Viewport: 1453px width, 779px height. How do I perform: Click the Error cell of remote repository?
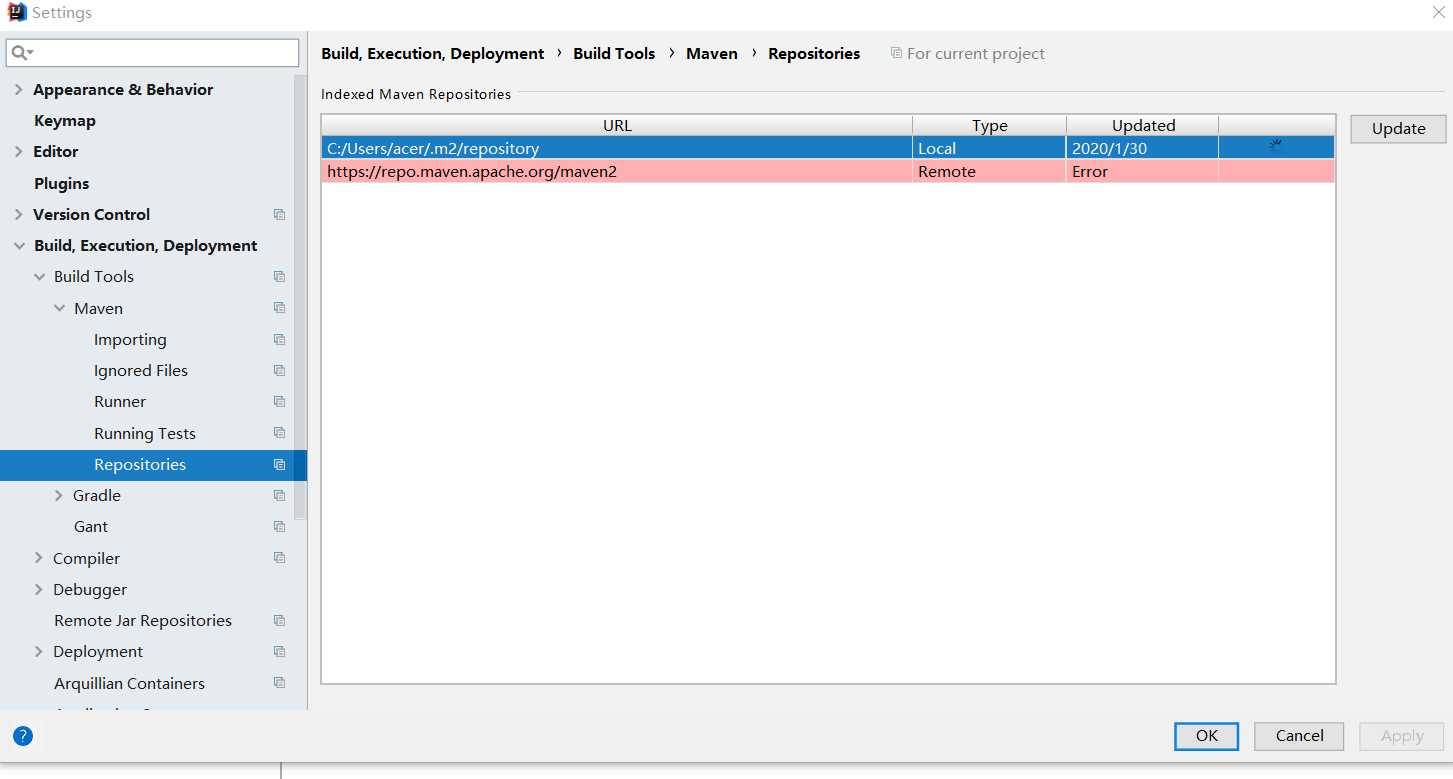pos(1142,171)
